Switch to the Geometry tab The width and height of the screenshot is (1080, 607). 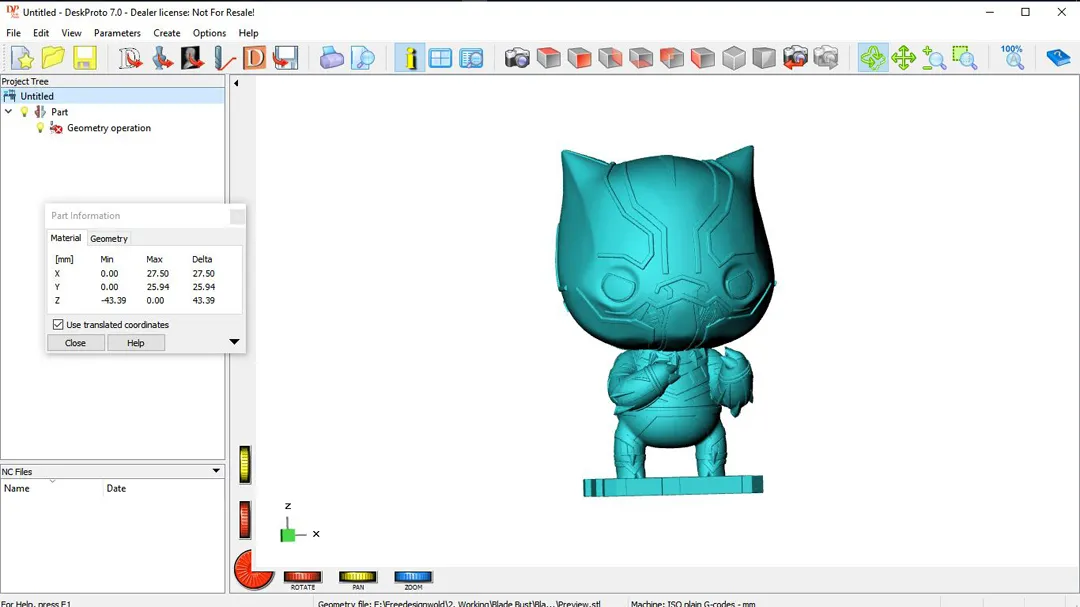(109, 238)
